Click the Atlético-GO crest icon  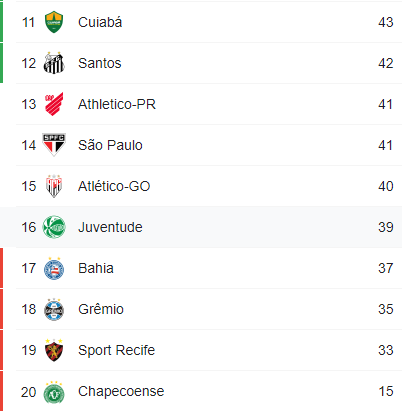click(x=54, y=186)
